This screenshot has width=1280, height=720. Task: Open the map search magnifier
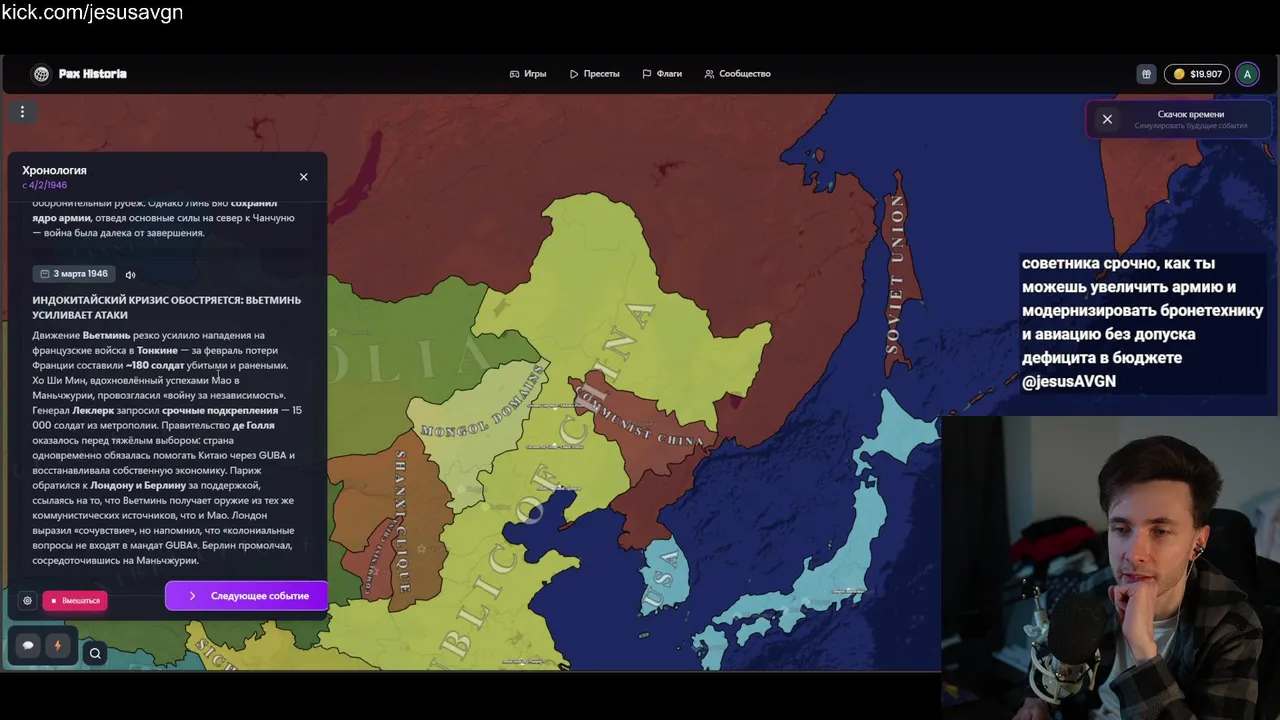[95, 654]
